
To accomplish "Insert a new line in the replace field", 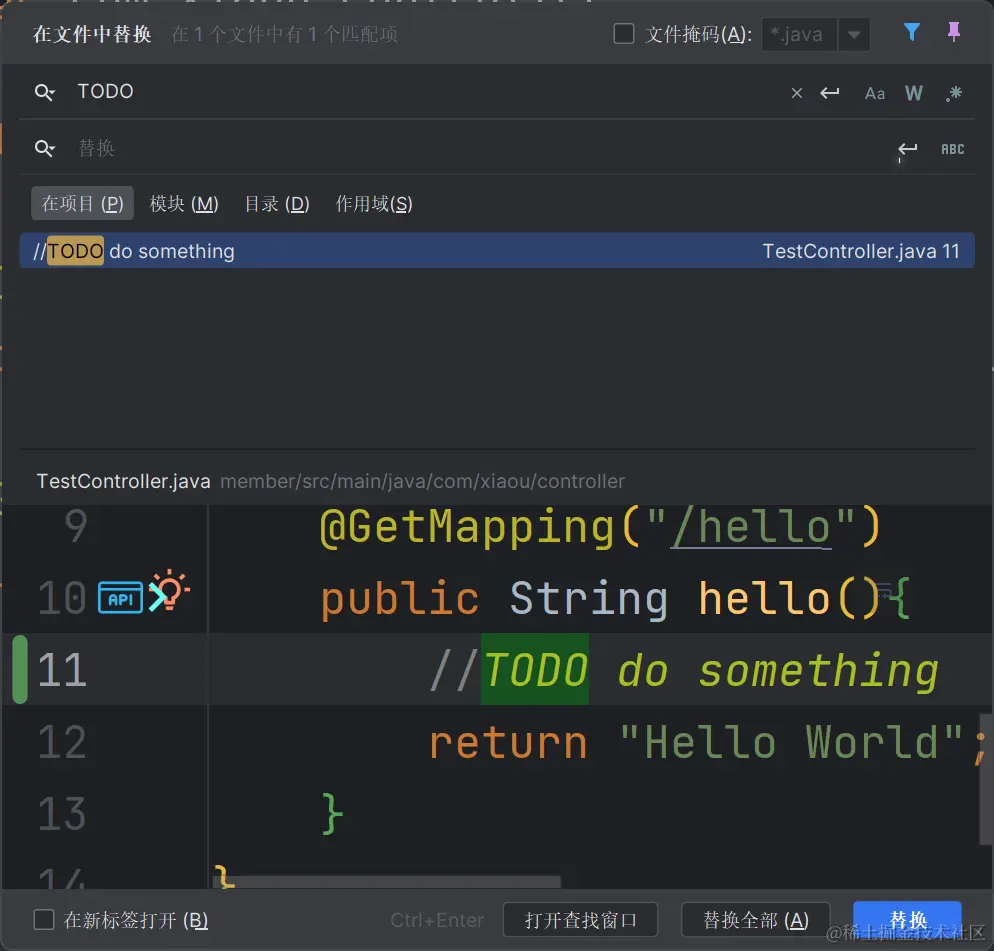I will pos(908,150).
